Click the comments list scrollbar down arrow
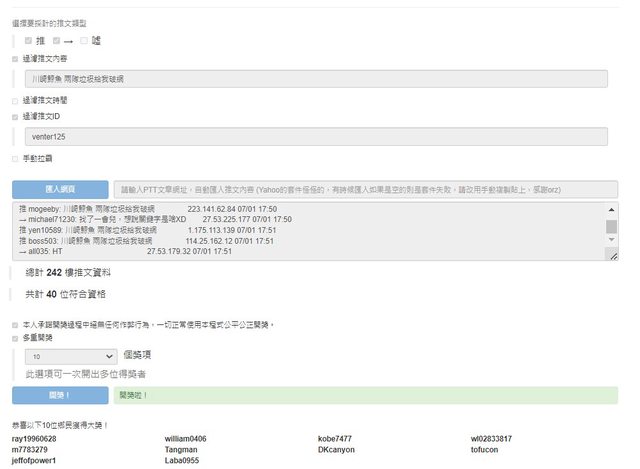Screen dimensions: 640x469 point(611,244)
